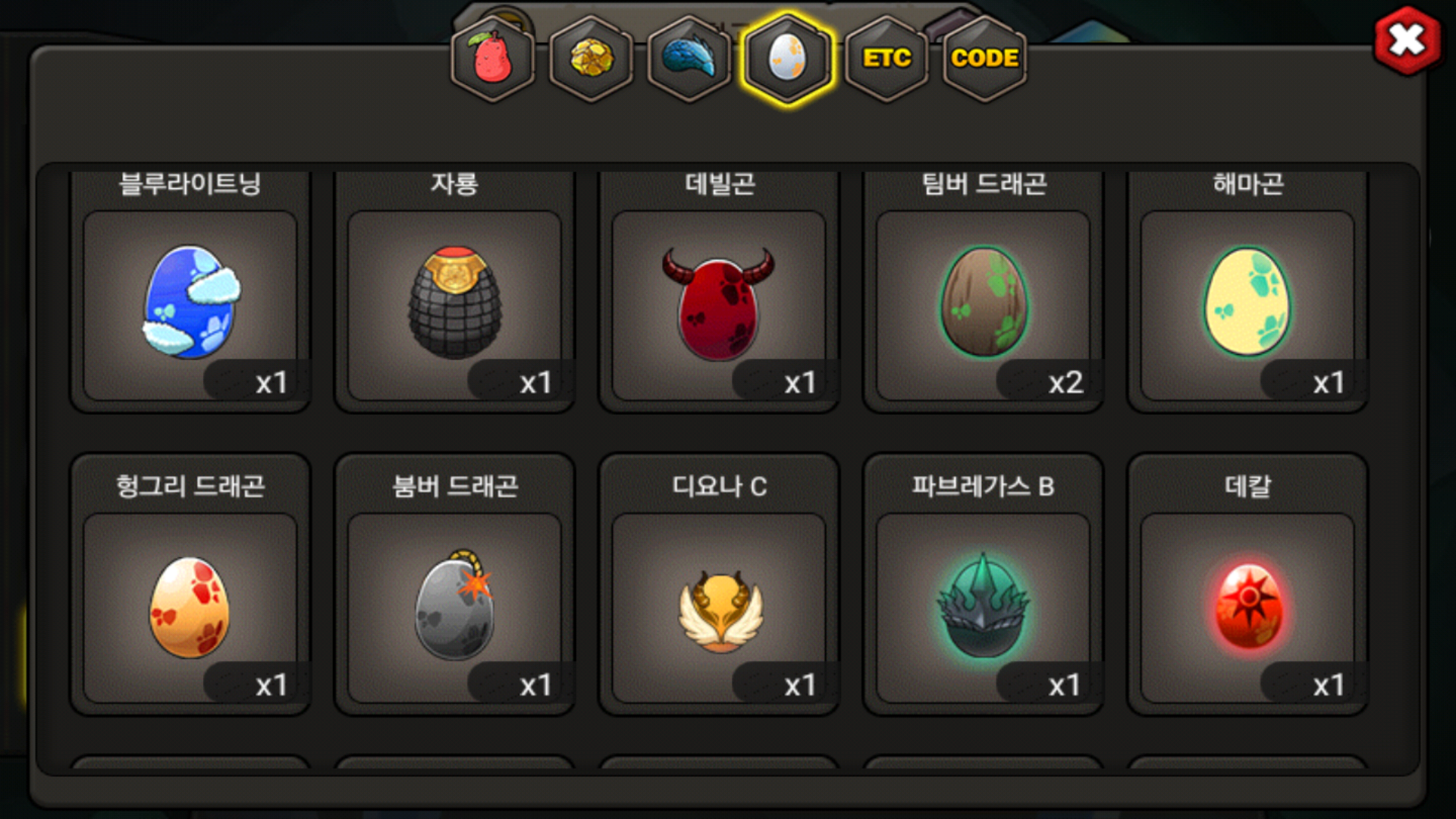Choose the 헝그리 드래곤 orange spotted egg
The width and height of the screenshot is (1456, 819).
coord(190,608)
